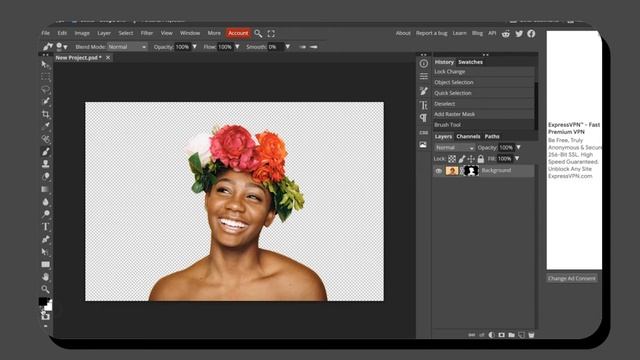The image size is (640, 360).
Task: Open the layer Opacity dropdown arrow
Action: [x=518, y=147]
